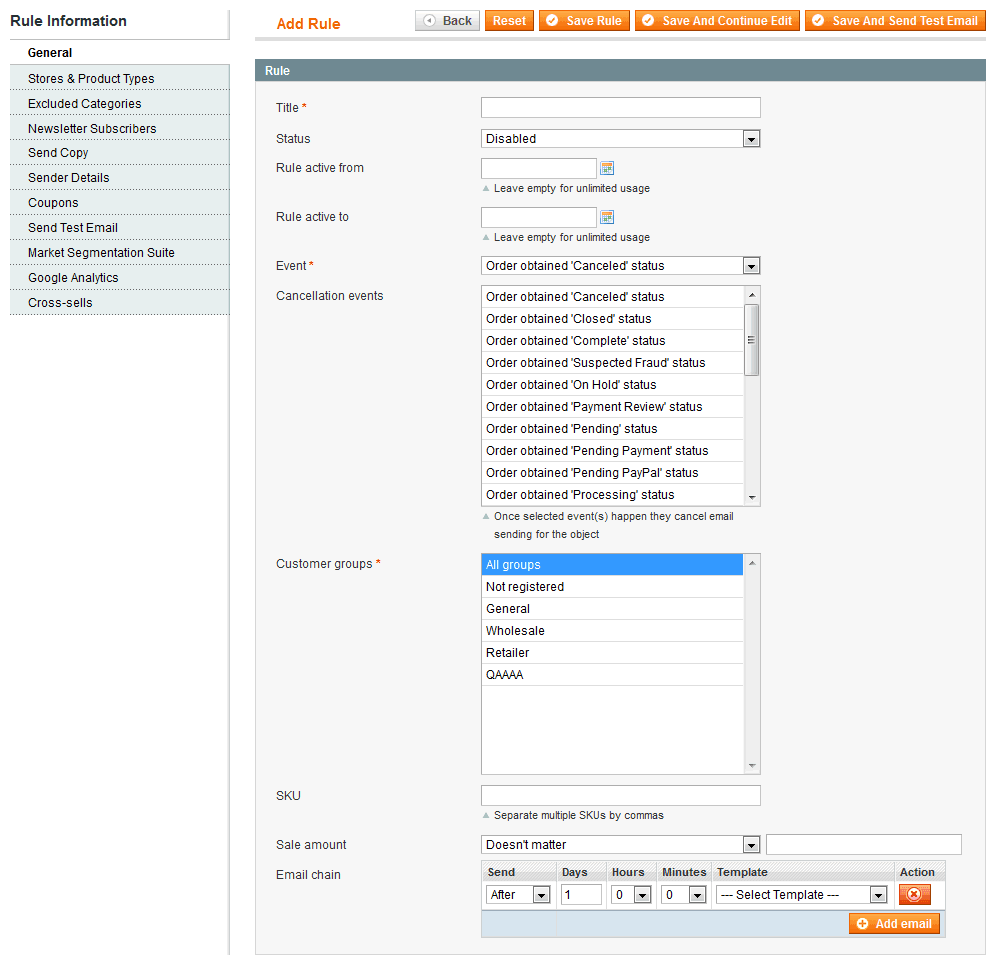Open the General tab

click(119, 53)
